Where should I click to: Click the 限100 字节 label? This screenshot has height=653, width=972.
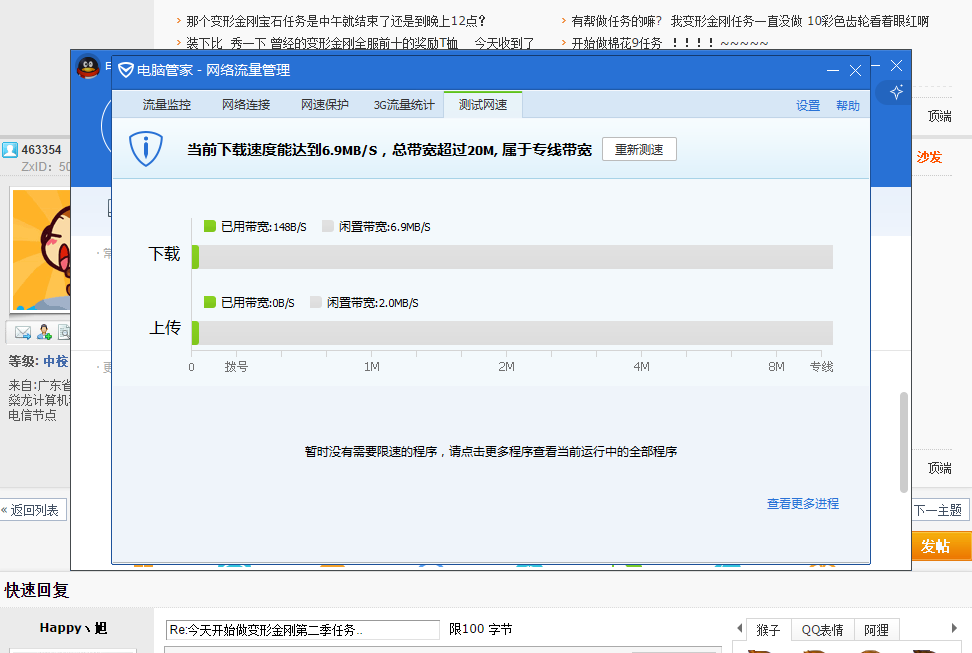pos(480,629)
